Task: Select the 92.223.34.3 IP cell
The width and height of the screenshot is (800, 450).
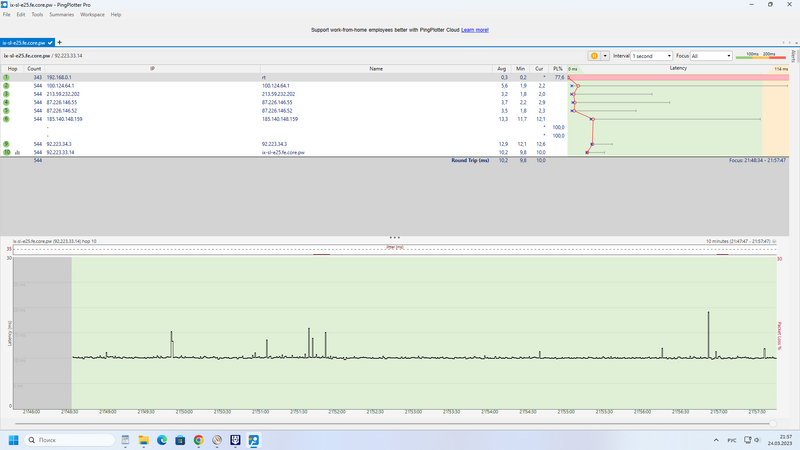Action: pyautogui.click(x=59, y=144)
